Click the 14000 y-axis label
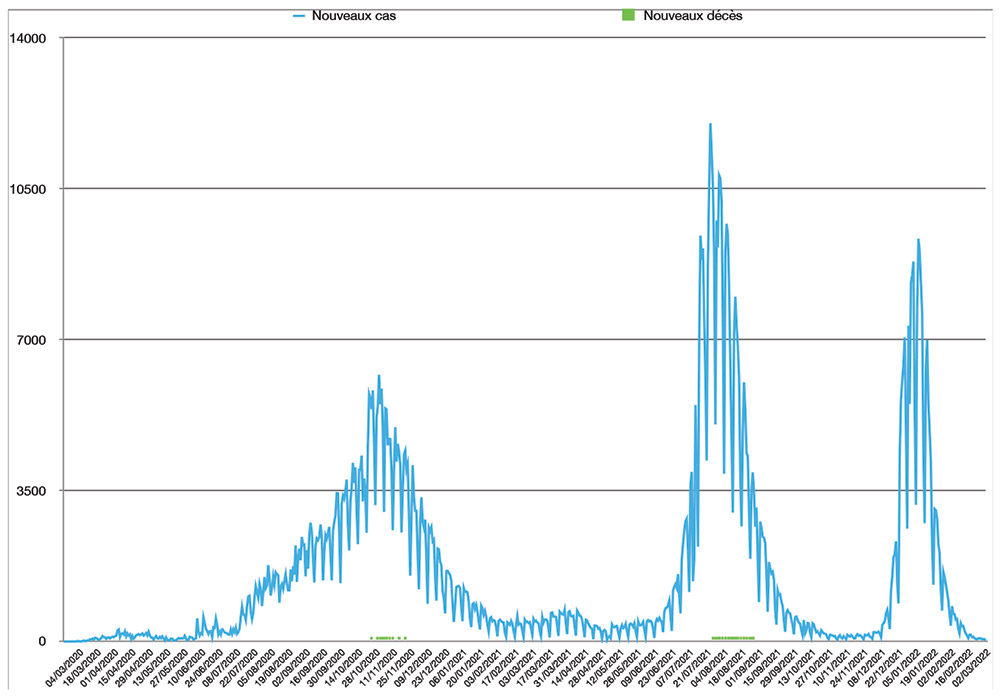1000x698 pixels. (28, 38)
